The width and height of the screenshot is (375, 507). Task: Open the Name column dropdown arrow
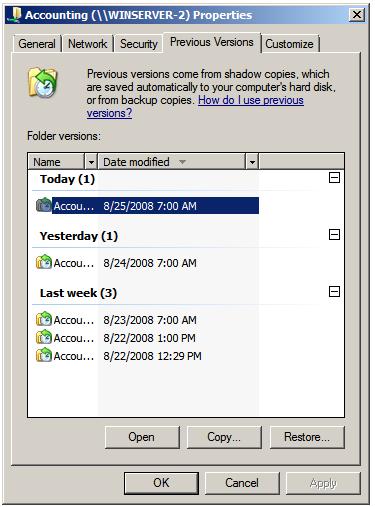(x=91, y=162)
